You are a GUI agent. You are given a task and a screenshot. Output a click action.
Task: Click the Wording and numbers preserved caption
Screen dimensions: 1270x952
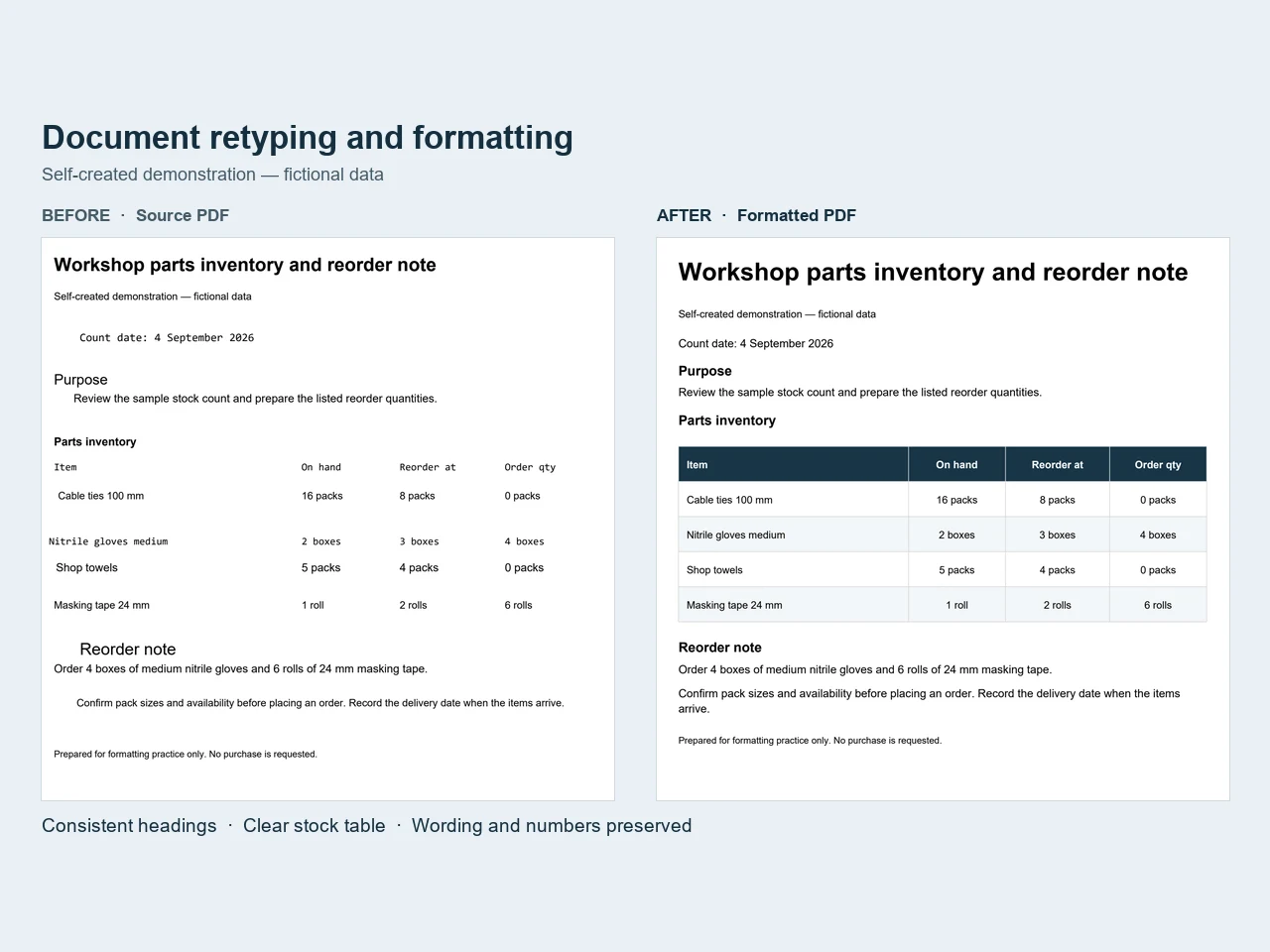pos(552,826)
